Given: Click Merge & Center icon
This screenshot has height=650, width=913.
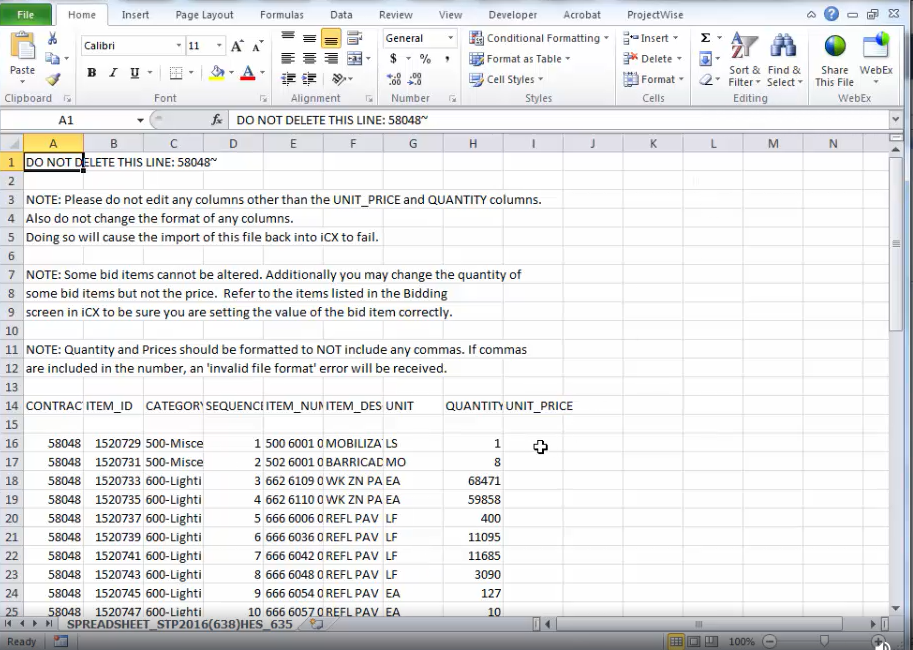Looking at the screenshot, I should point(355,58).
